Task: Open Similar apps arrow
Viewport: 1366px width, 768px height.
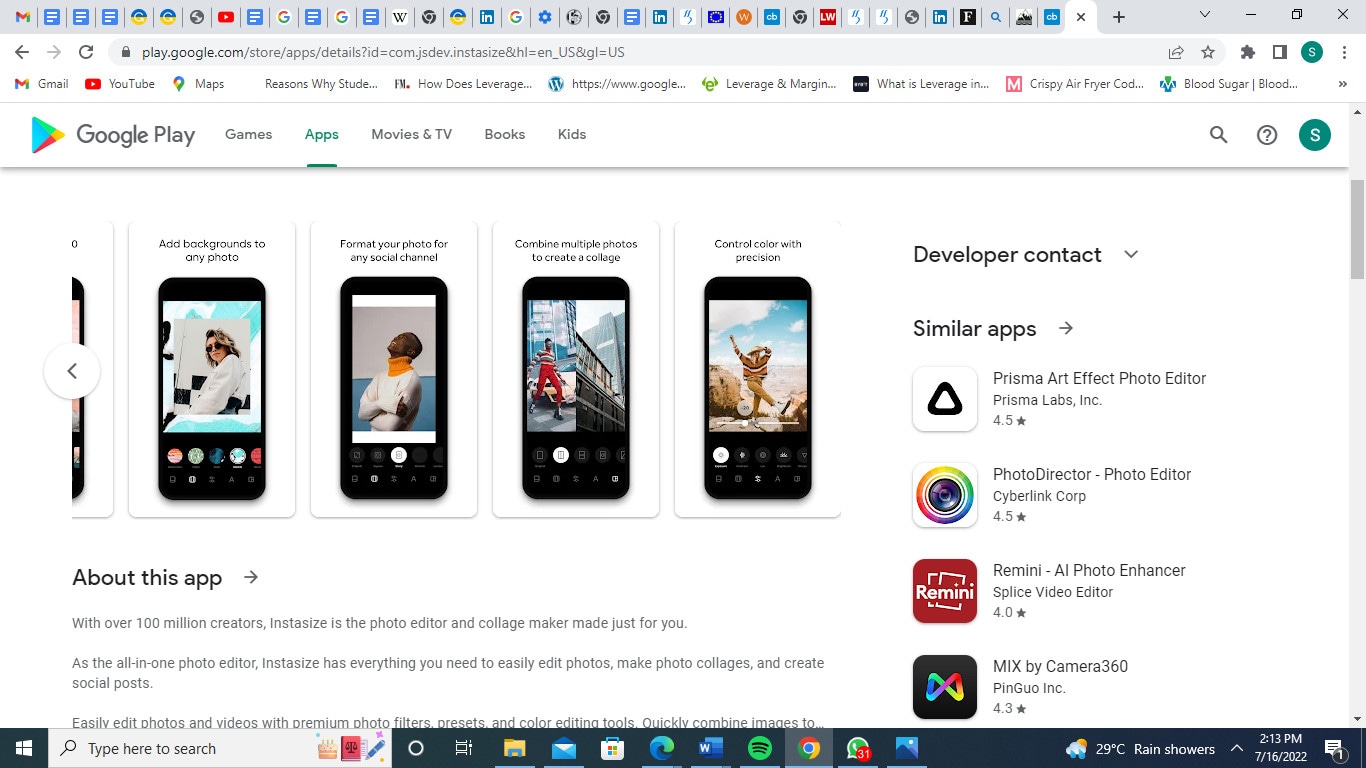Action: tap(1066, 328)
